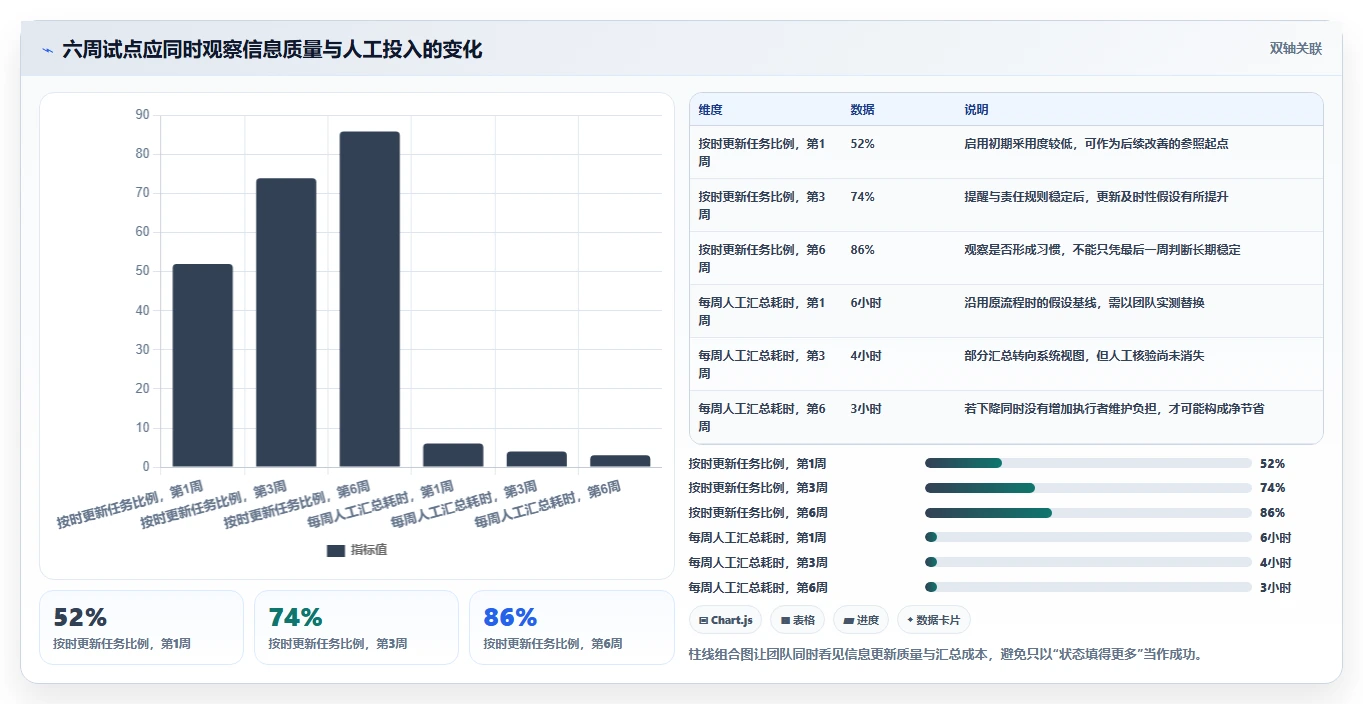
Task: Click the 数据 column header
Action: [862, 110]
